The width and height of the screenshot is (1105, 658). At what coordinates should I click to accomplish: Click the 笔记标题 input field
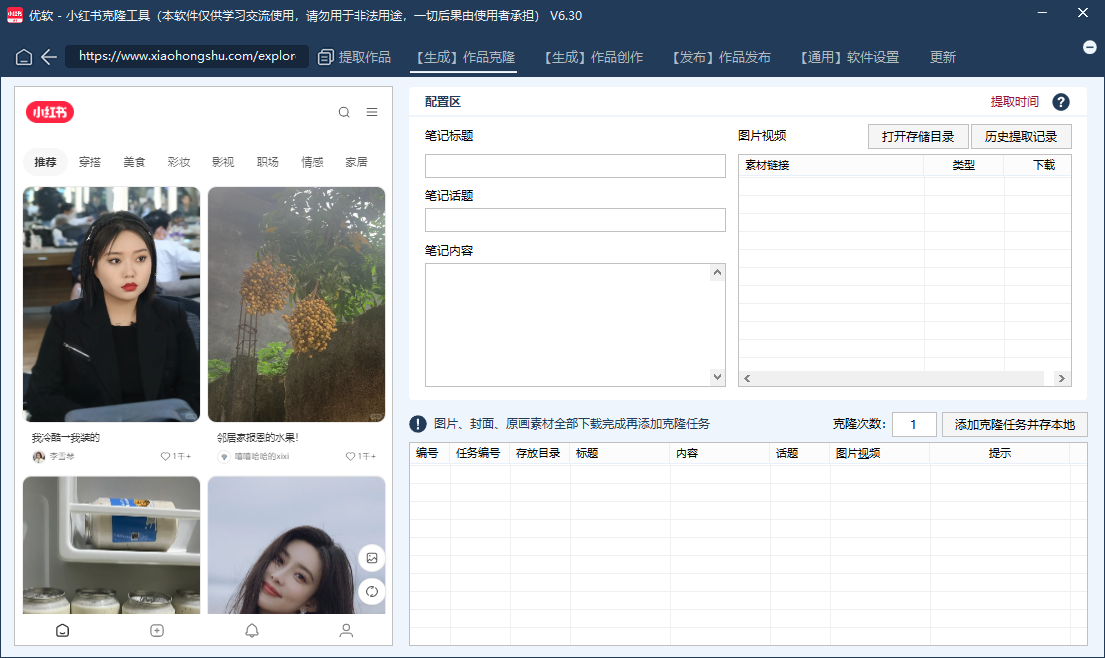[575, 165]
